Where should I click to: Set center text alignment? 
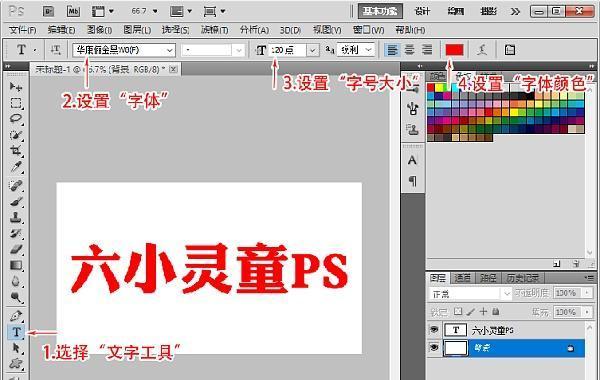(x=409, y=50)
